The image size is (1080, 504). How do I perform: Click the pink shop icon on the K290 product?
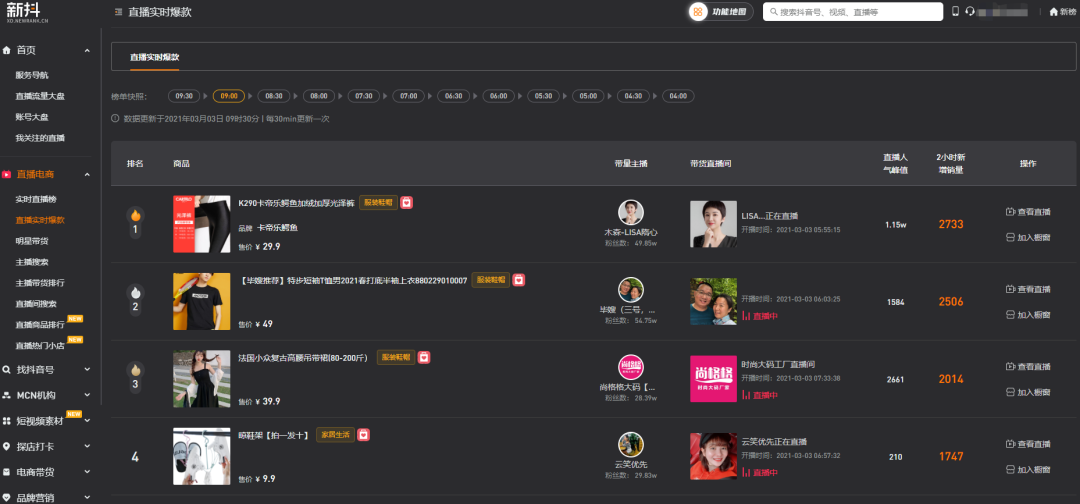407,202
